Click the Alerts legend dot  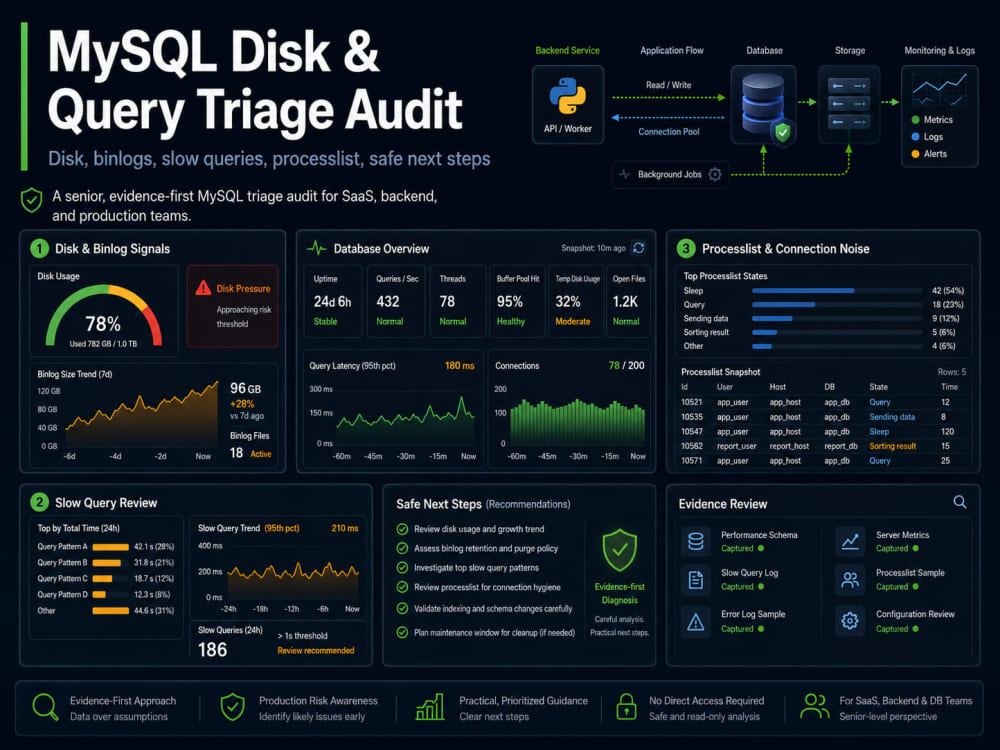tap(915, 154)
